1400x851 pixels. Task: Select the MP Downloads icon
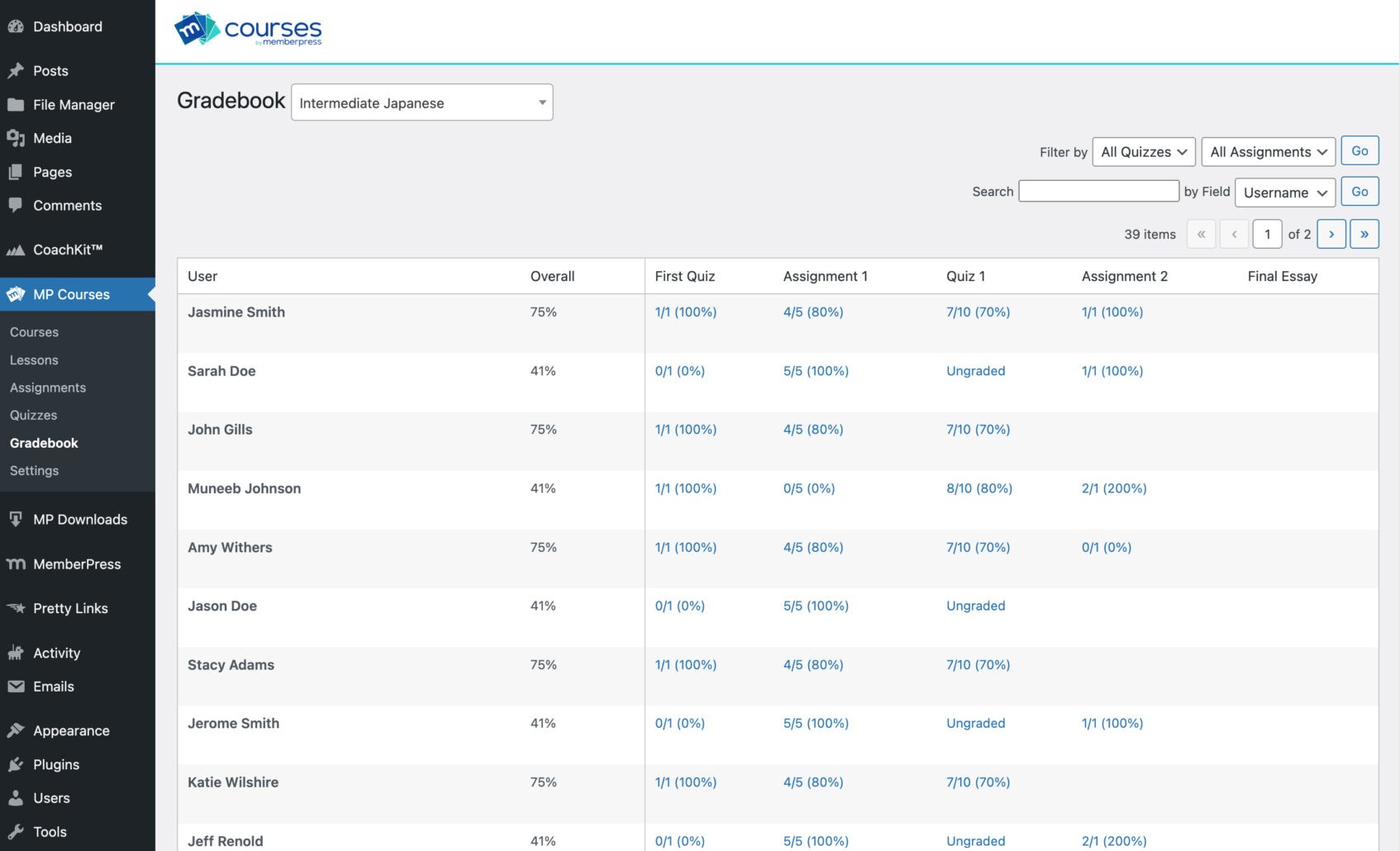[x=17, y=519]
